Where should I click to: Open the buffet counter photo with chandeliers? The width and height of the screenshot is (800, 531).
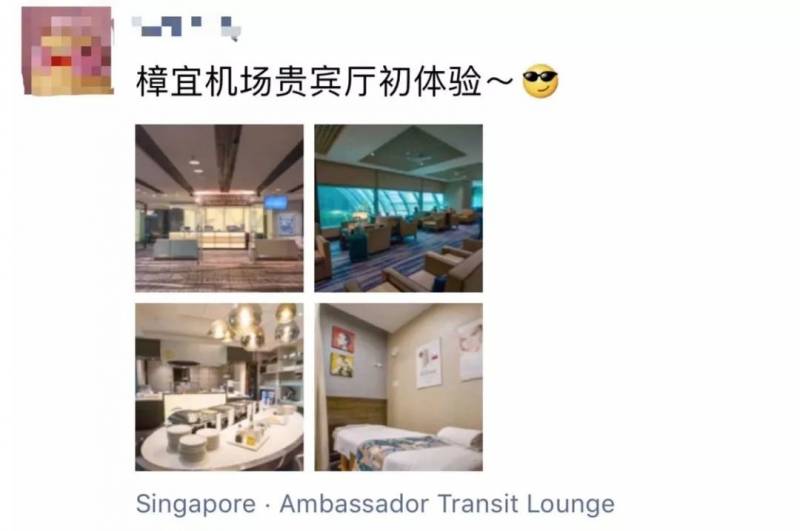219,387
